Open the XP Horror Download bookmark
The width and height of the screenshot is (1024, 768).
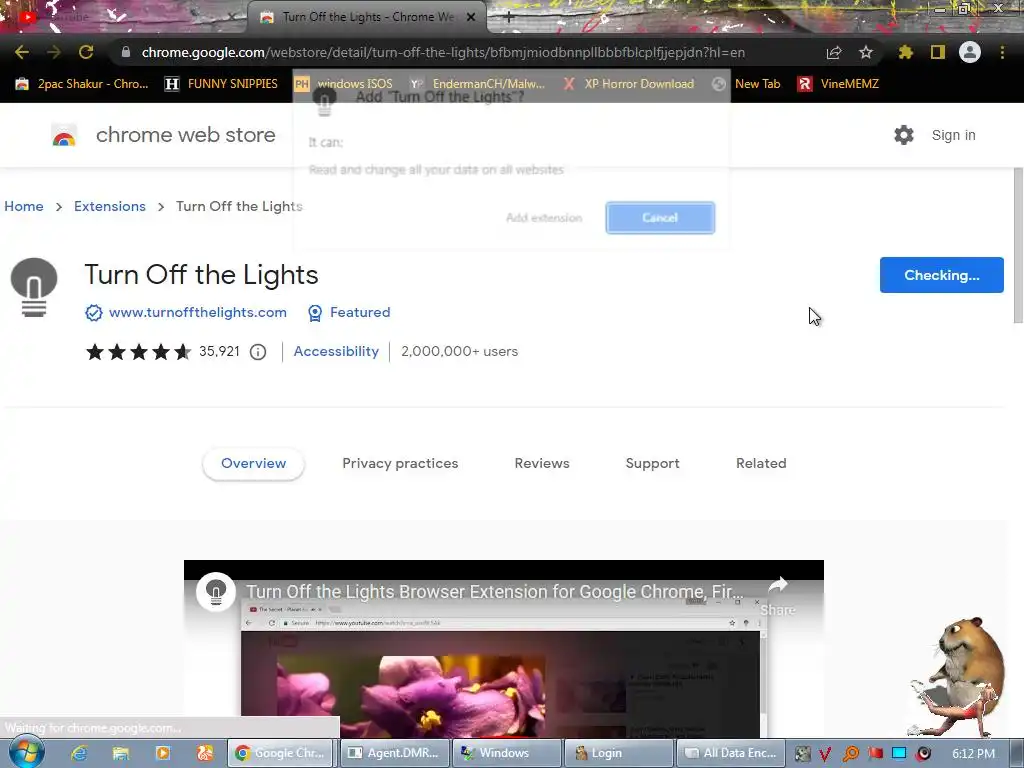[x=628, y=84]
